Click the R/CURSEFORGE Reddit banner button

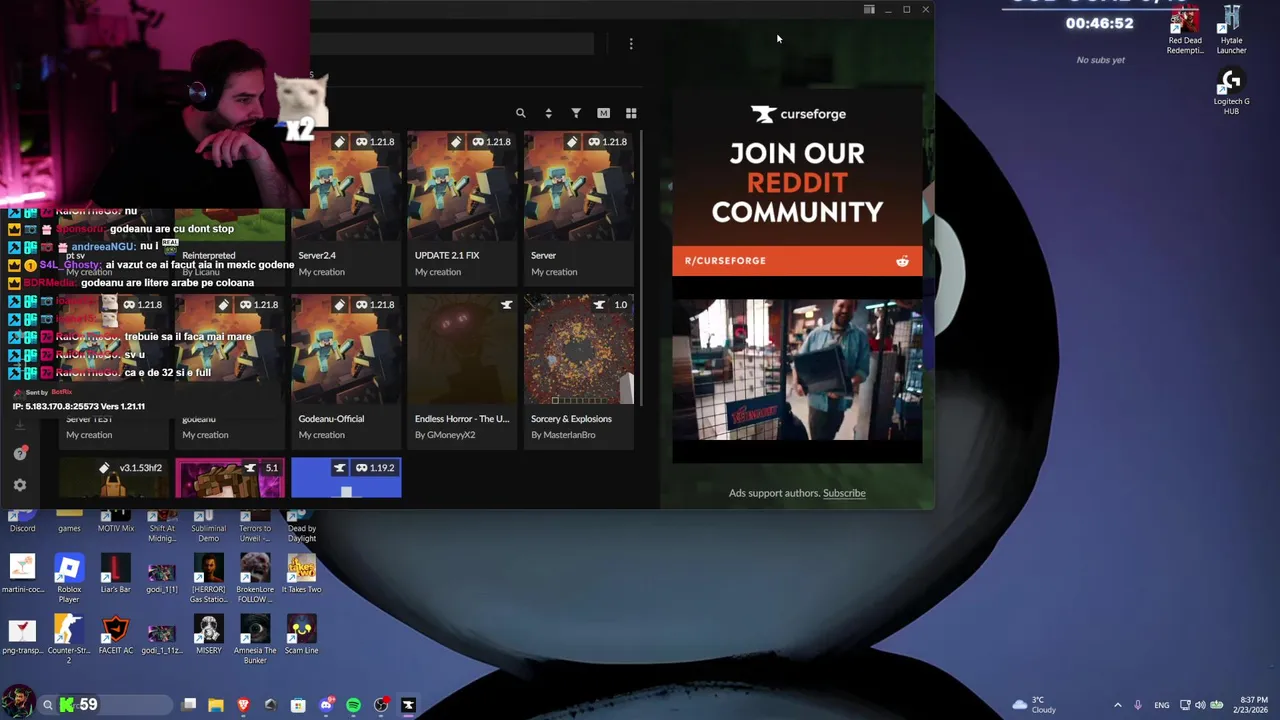click(x=797, y=261)
